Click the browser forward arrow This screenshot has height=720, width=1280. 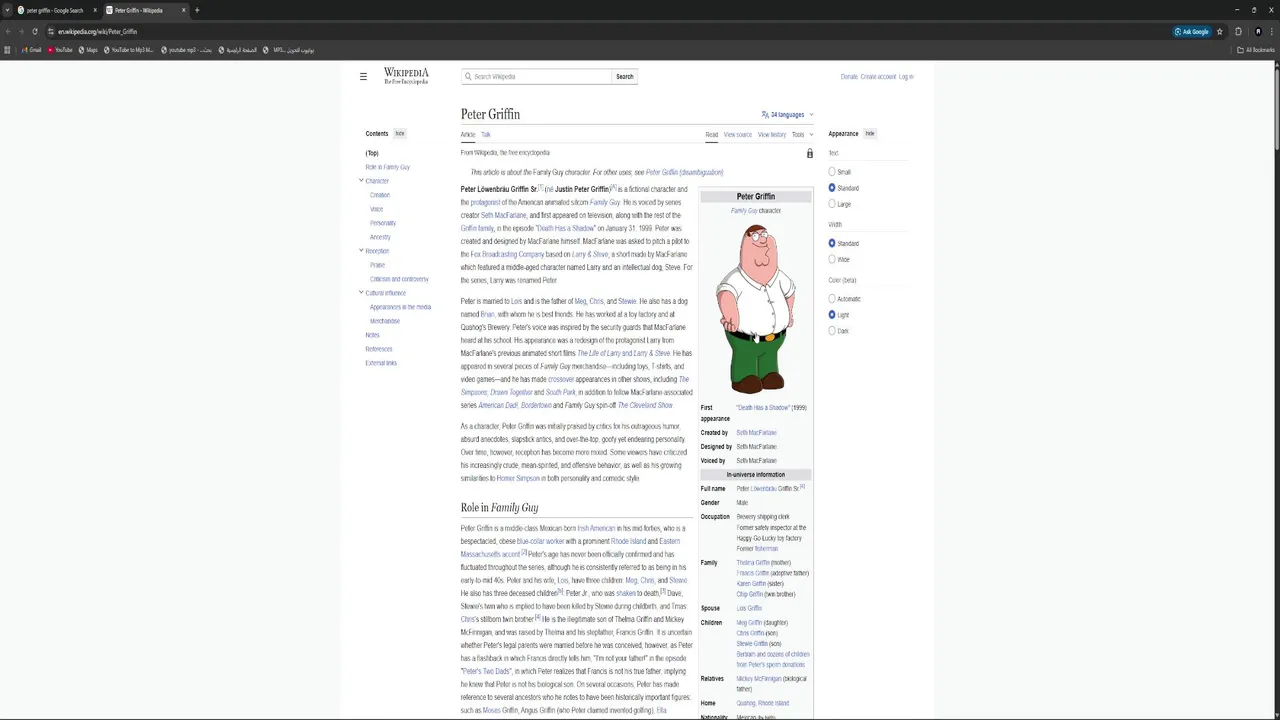click(21, 31)
